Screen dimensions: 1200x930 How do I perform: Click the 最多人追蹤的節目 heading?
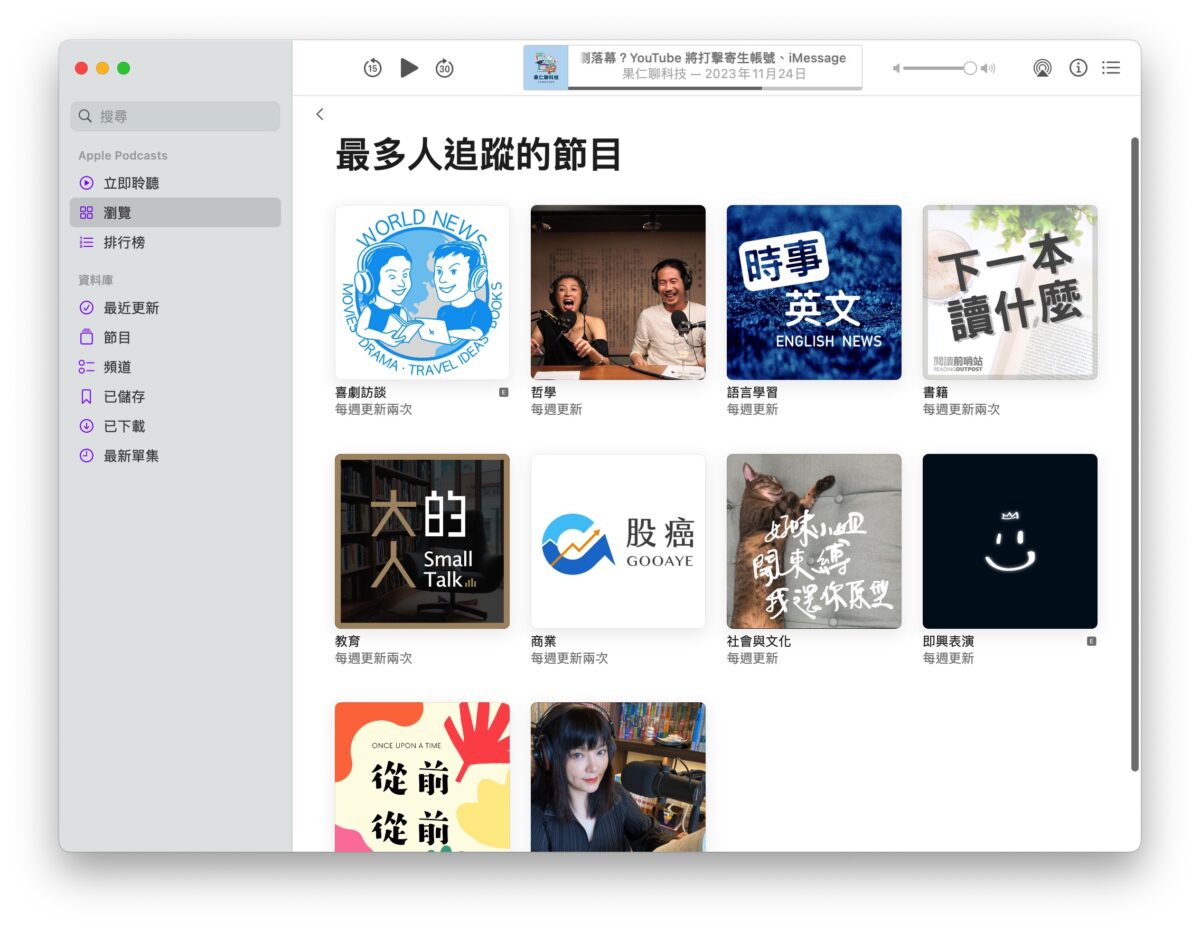[478, 156]
